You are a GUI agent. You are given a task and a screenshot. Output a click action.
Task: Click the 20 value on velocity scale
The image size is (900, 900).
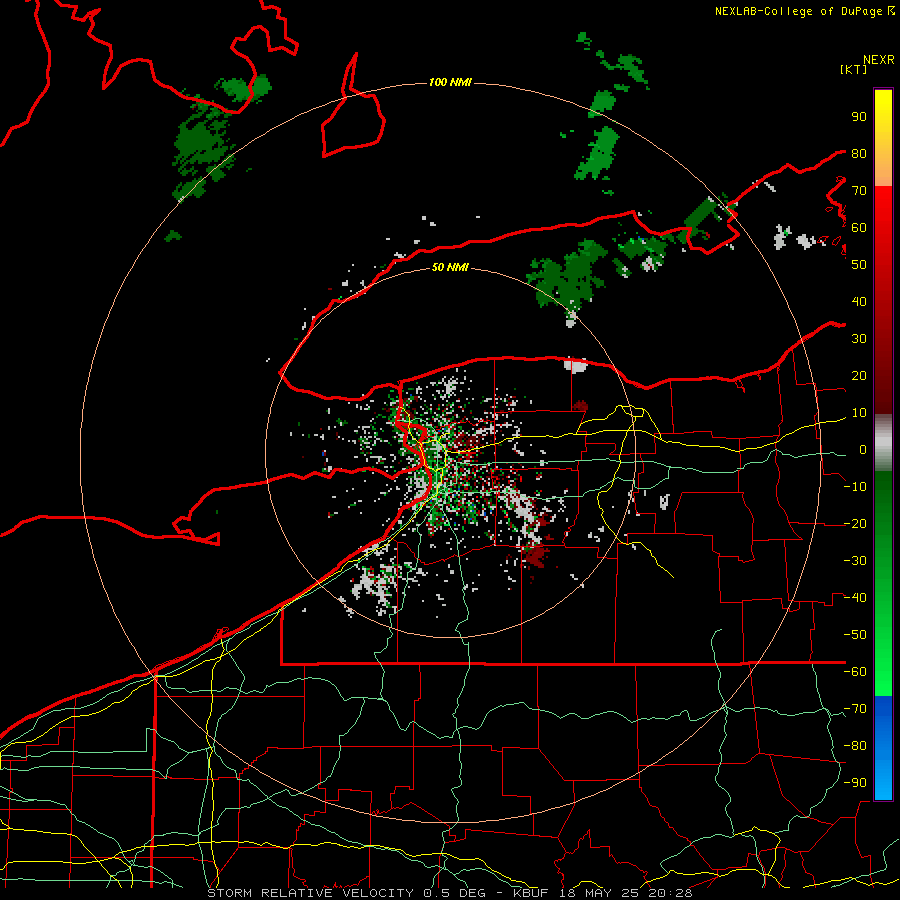click(x=859, y=376)
